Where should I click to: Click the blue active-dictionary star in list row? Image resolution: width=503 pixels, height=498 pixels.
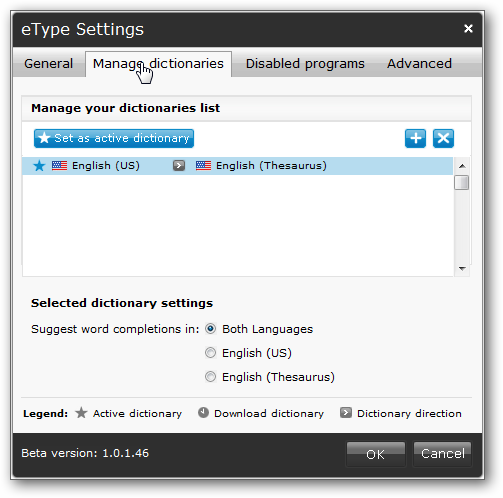pyautogui.click(x=39, y=166)
